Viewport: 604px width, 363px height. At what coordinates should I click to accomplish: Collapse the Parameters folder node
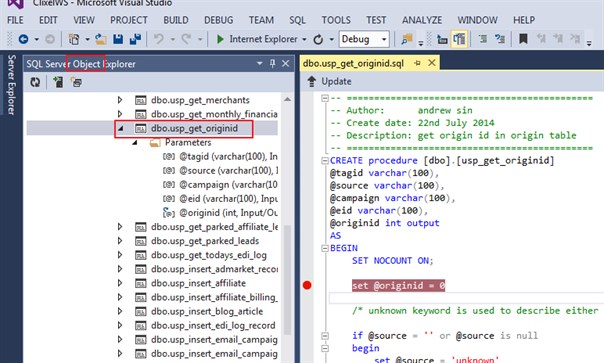point(134,143)
